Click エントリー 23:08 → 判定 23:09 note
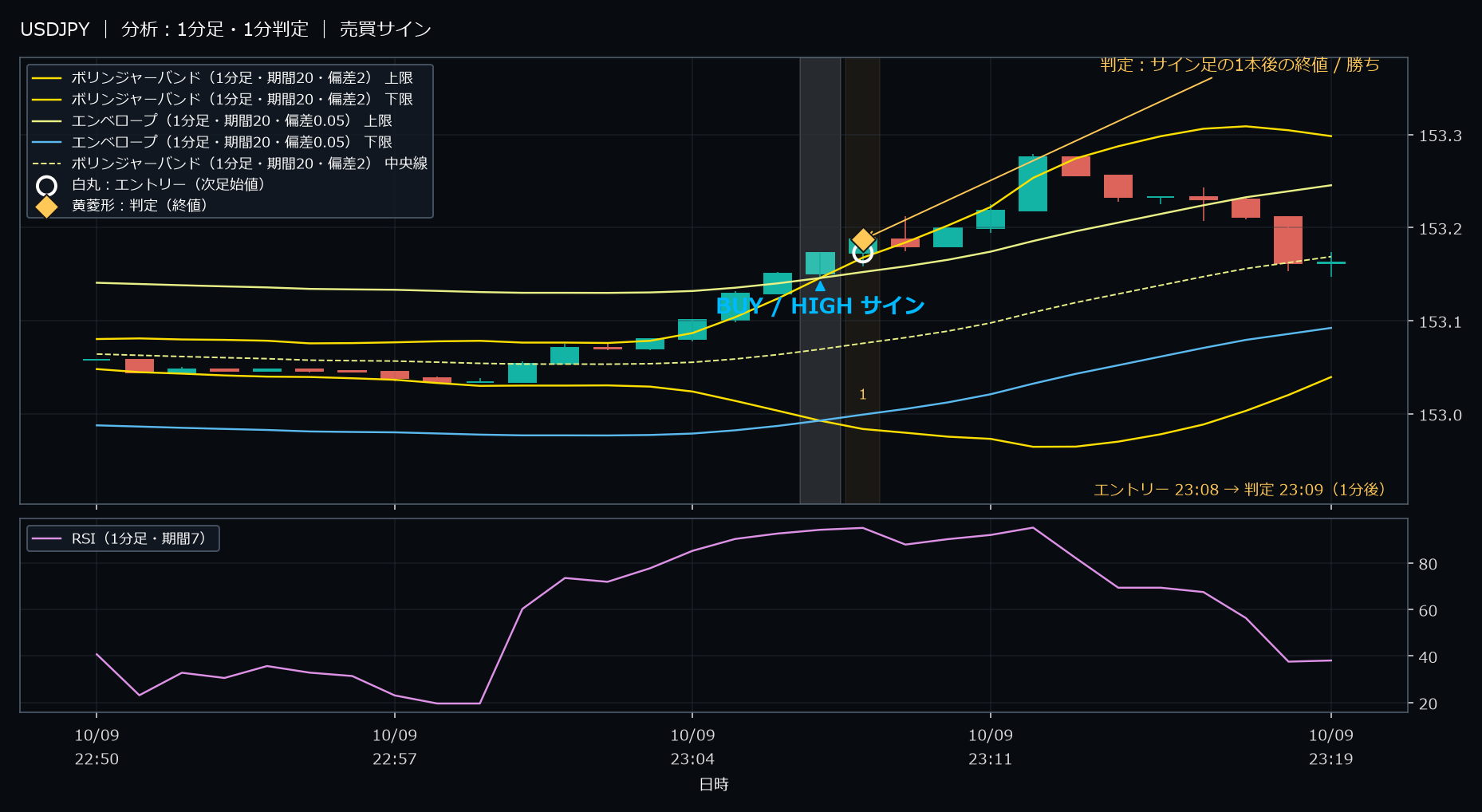 [1240, 490]
